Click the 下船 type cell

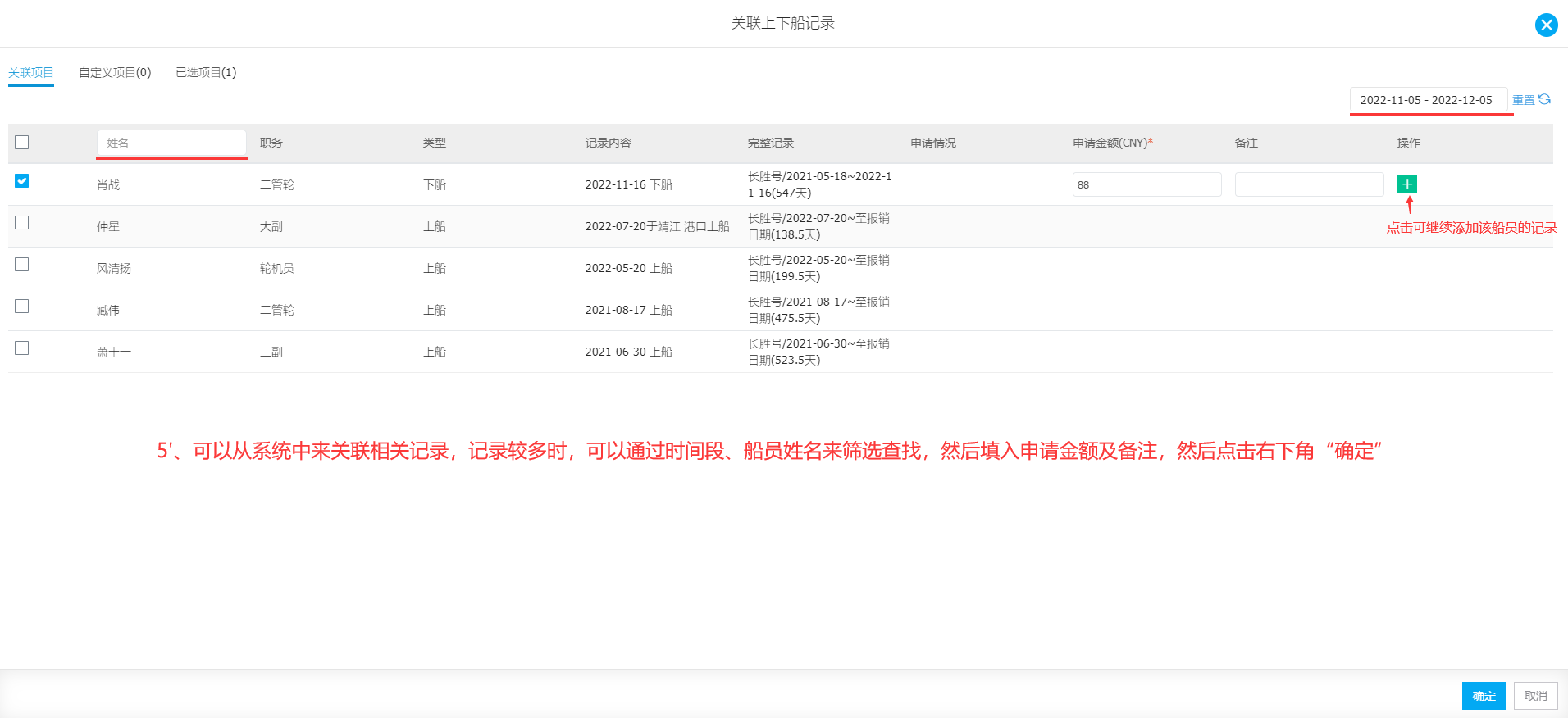[x=435, y=184]
